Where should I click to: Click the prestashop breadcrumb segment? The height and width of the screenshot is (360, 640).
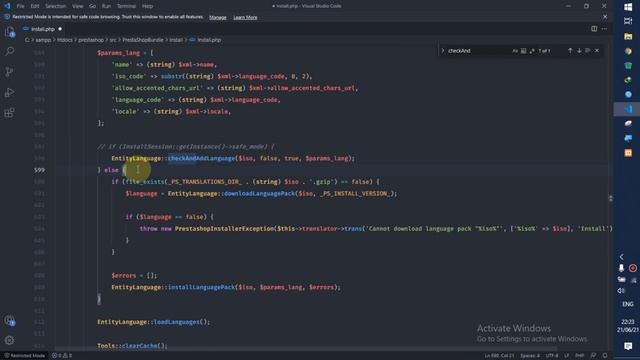tap(91, 40)
